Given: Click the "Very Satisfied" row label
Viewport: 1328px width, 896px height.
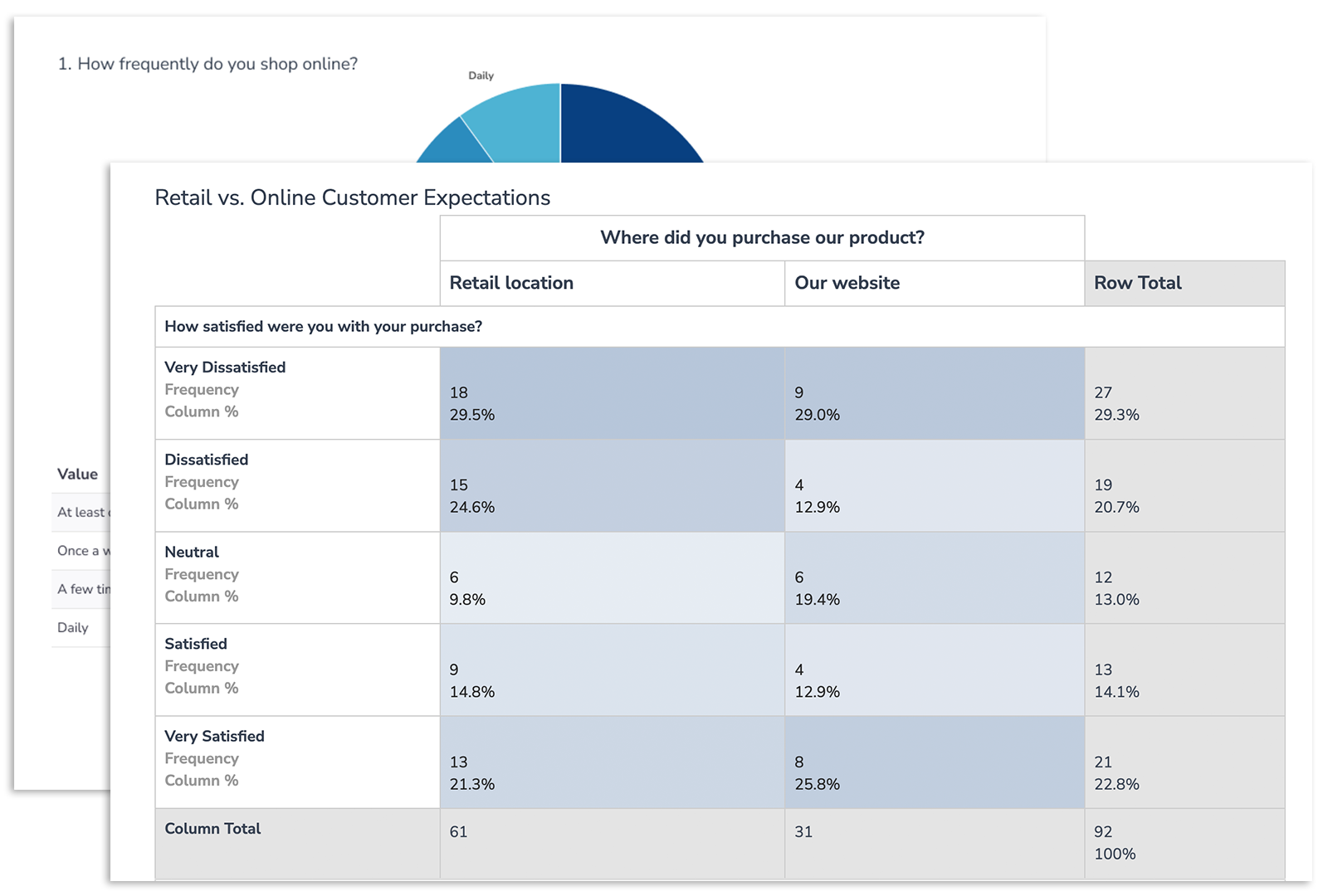Looking at the screenshot, I should [213, 736].
